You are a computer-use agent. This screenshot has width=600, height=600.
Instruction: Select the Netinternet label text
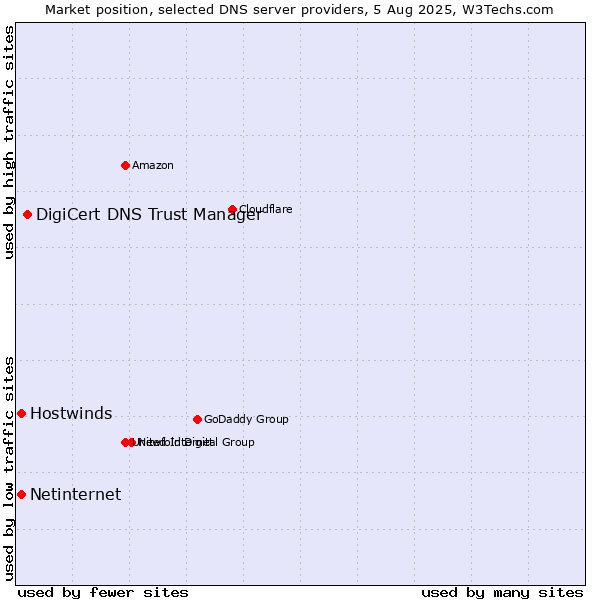(75, 494)
